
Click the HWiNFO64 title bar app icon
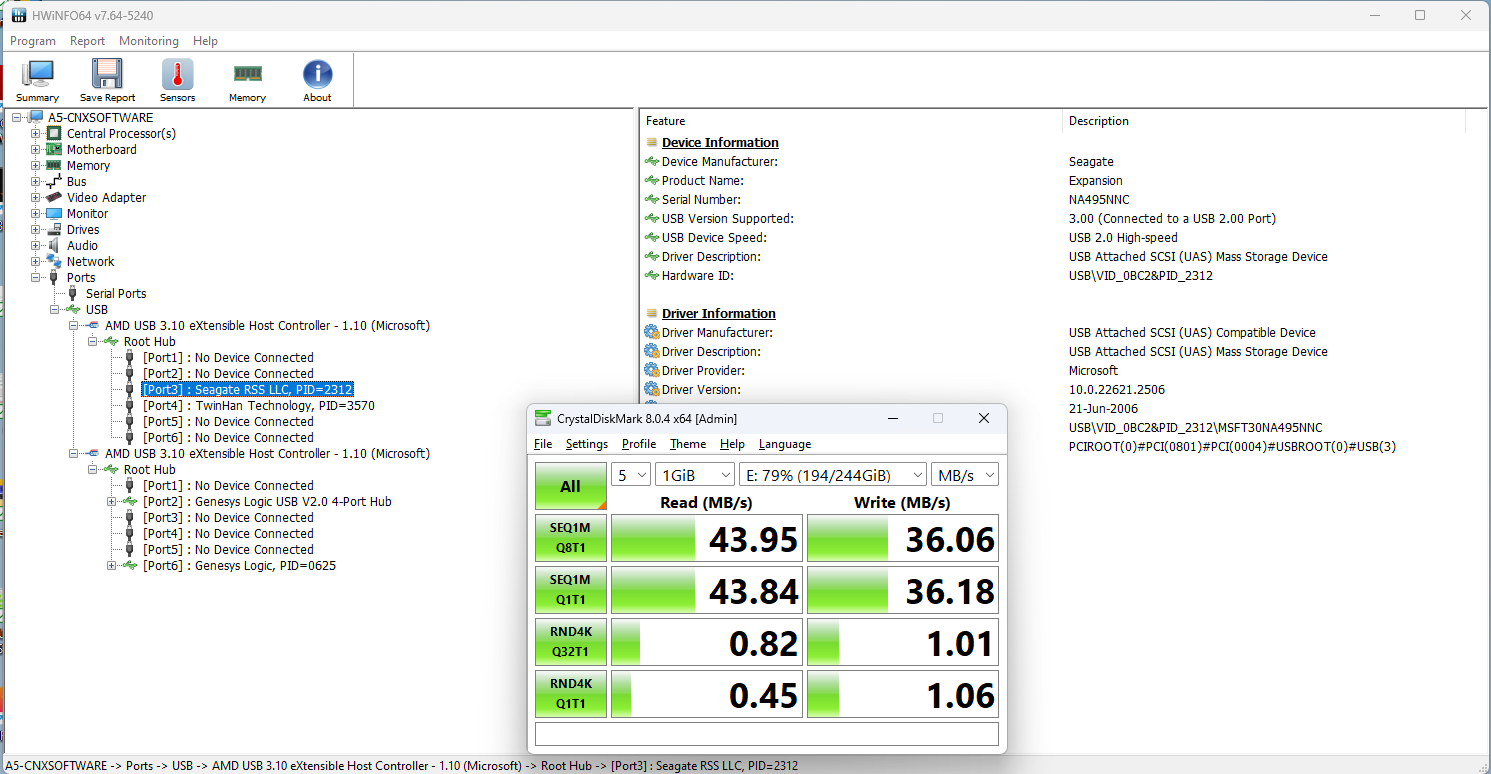click(18, 15)
